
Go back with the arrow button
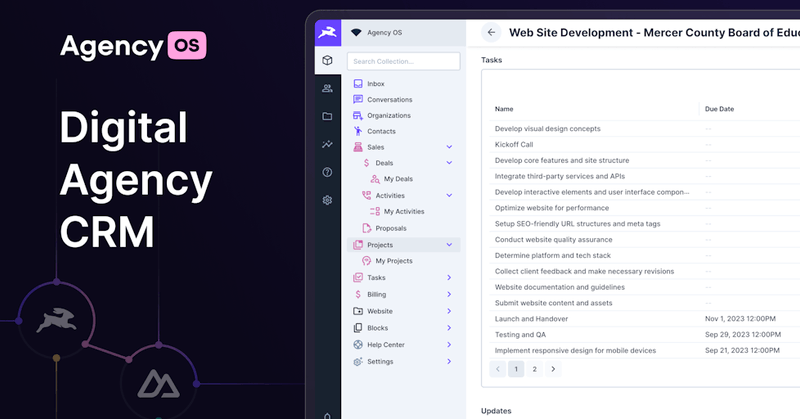[x=491, y=33]
